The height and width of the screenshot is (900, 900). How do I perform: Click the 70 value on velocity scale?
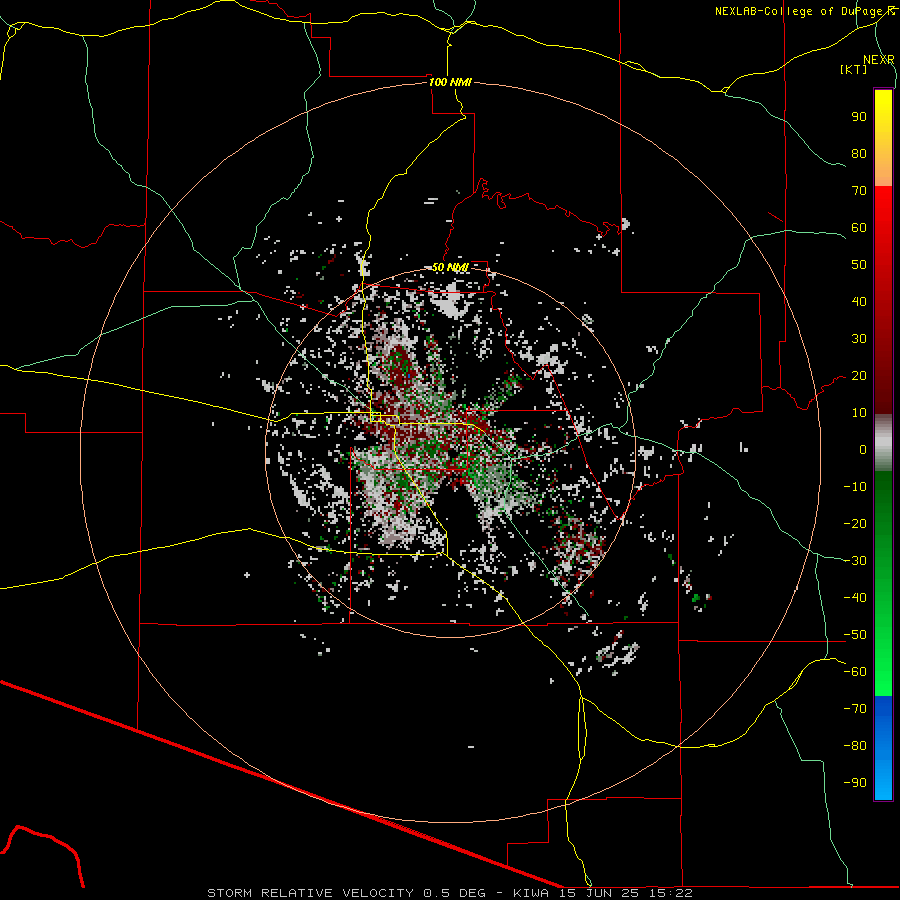(859, 191)
